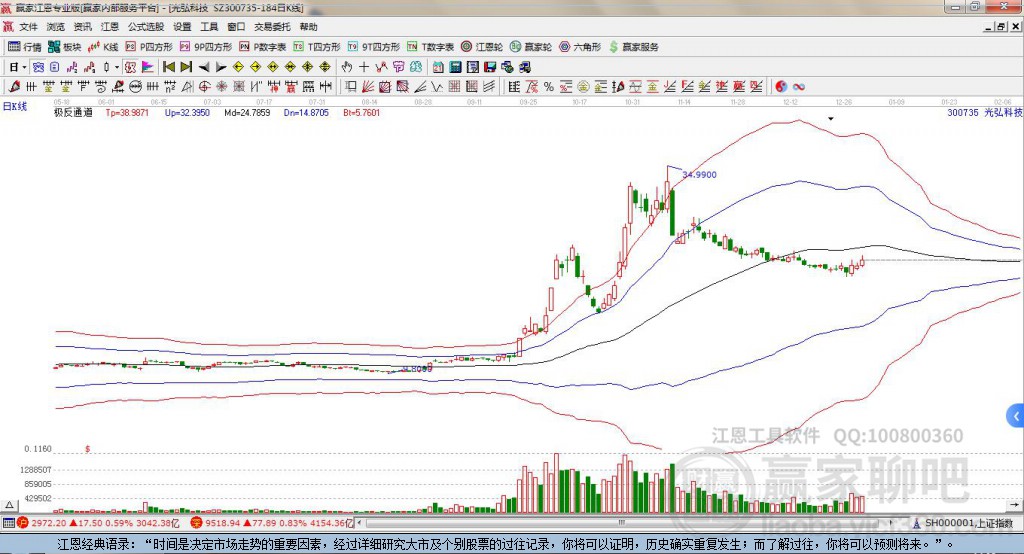
Task: Open the 9T四方形 tool
Action: click(374, 47)
